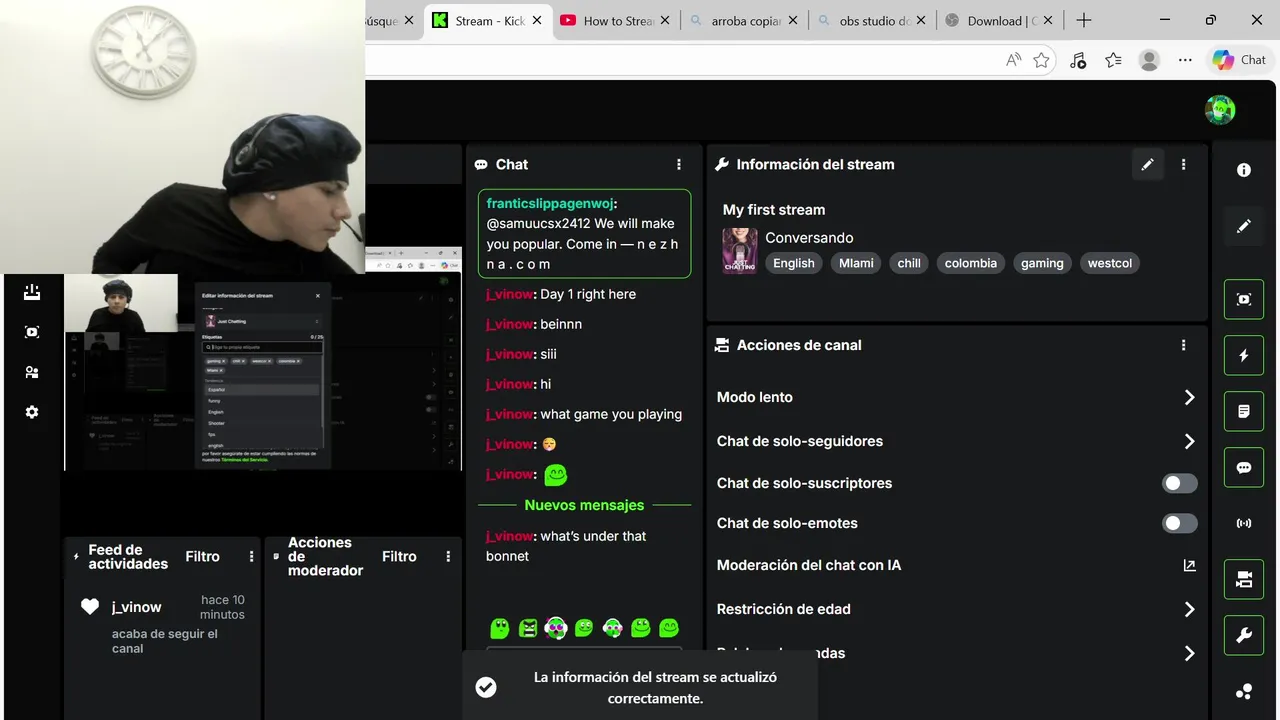Screen dimensions: 1280x720
Task: Click Filtro in Acciones de moderador
Action: click(x=399, y=556)
